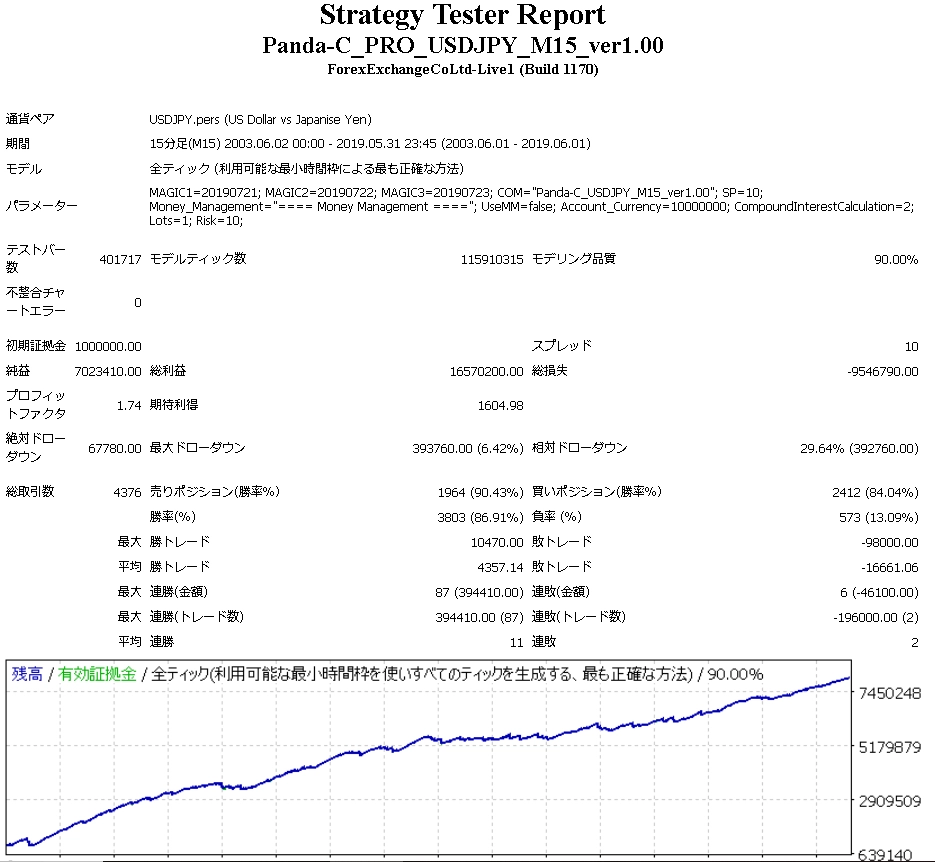Select average profit trade 4357.14
The height and width of the screenshot is (862, 935).
pos(500,568)
